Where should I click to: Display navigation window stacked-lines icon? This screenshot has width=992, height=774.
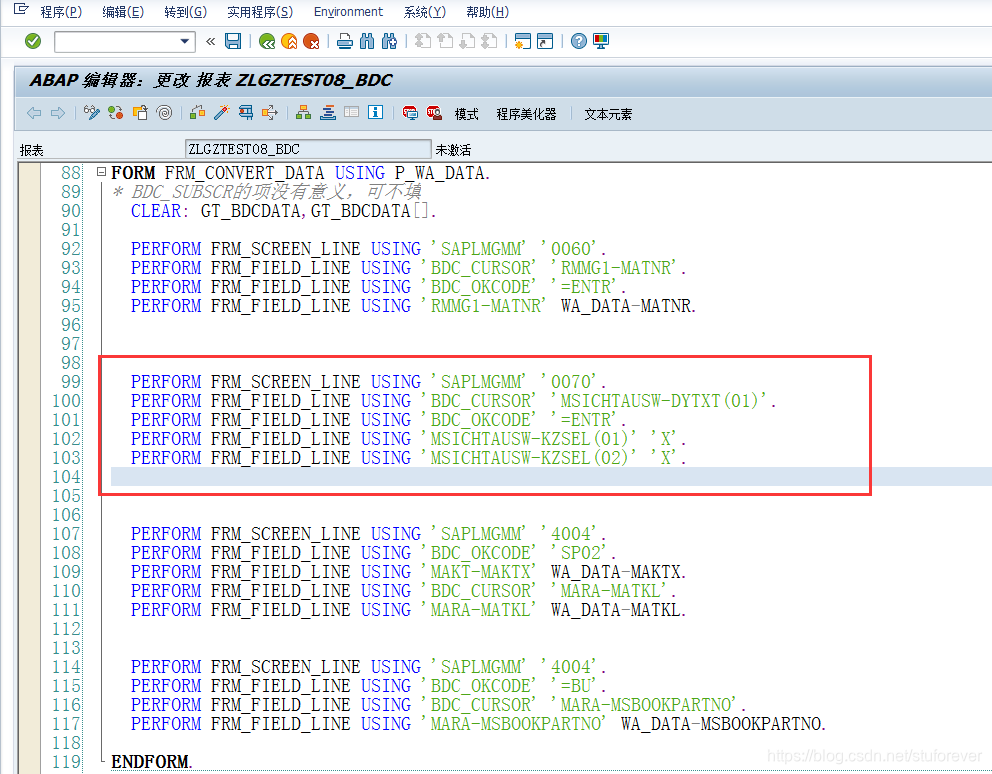[328, 113]
